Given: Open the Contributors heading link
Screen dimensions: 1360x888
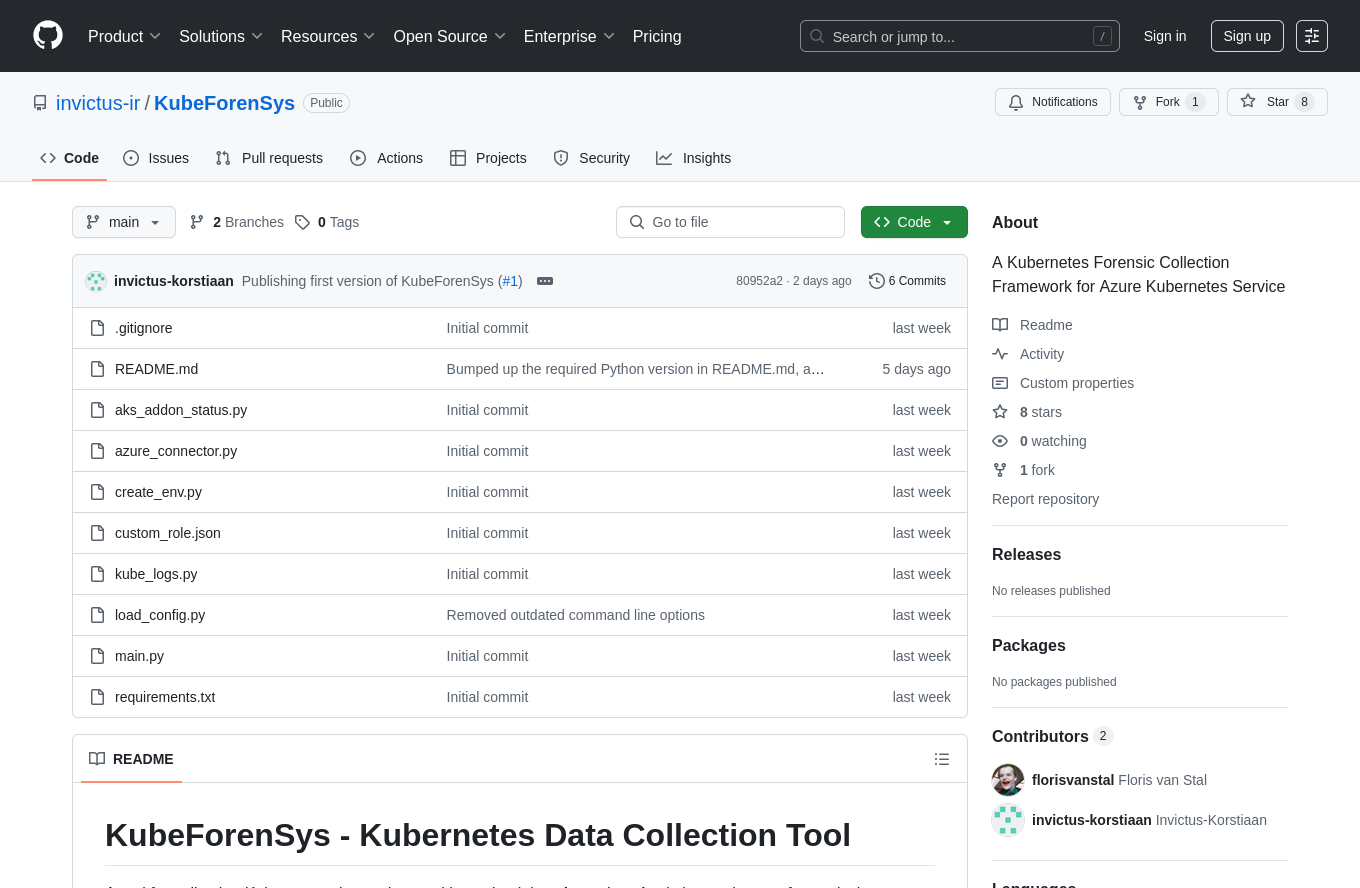Looking at the screenshot, I should tap(1052, 736).
